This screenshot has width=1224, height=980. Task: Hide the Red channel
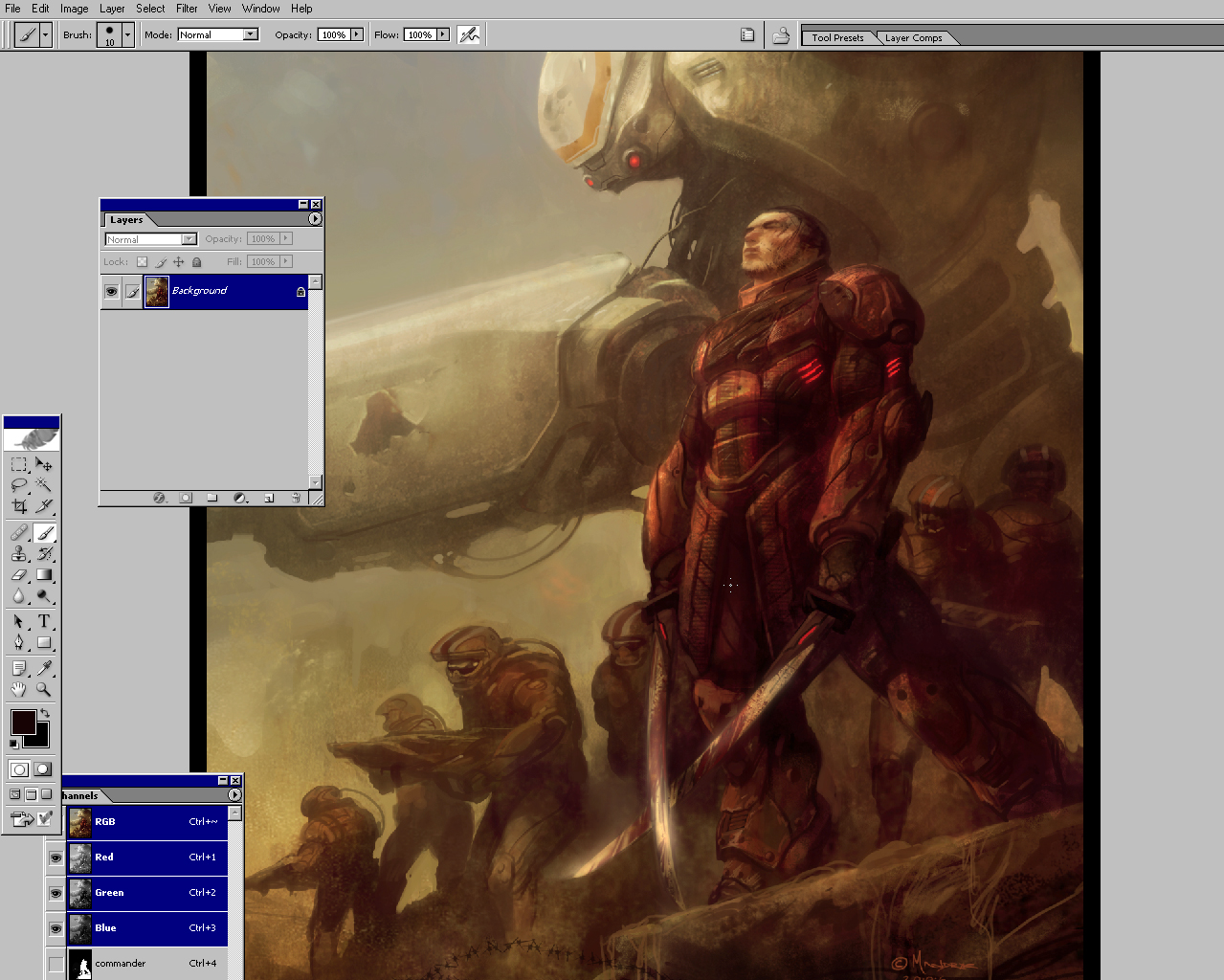[56, 857]
